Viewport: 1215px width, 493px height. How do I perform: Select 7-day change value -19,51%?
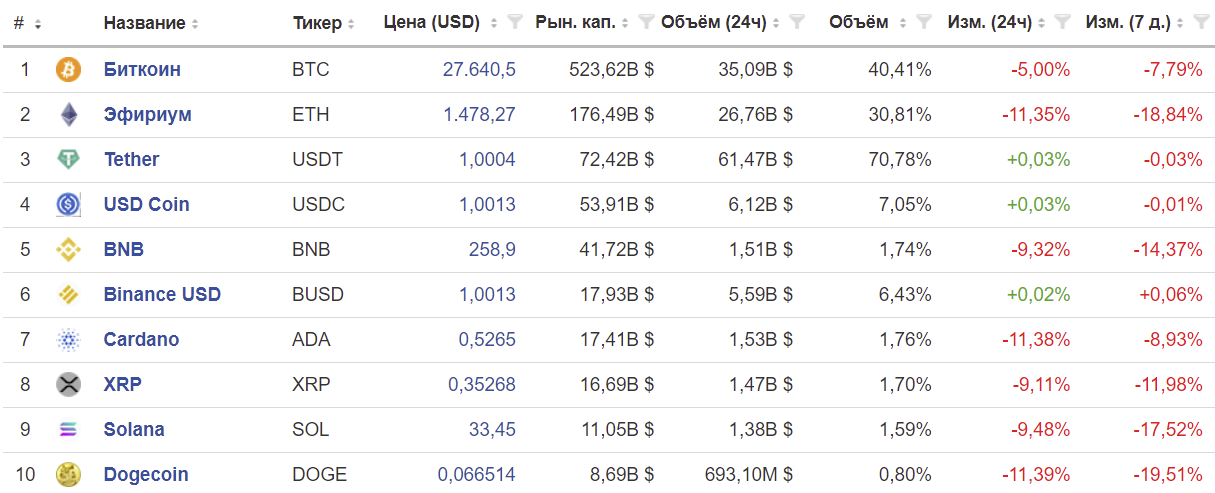pyautogui.click(x=1168, y=475)
